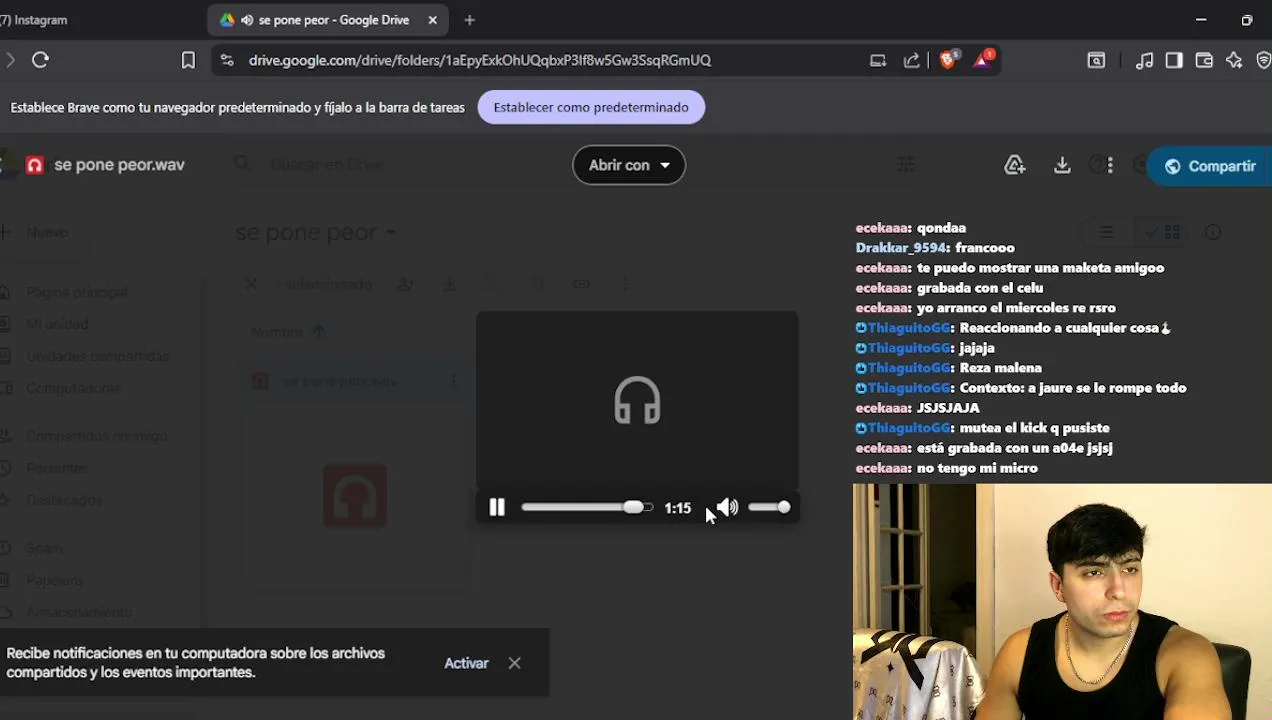
Task: Sort by Nombre column header
Action: pyautogui.click(x=277, y=332)
